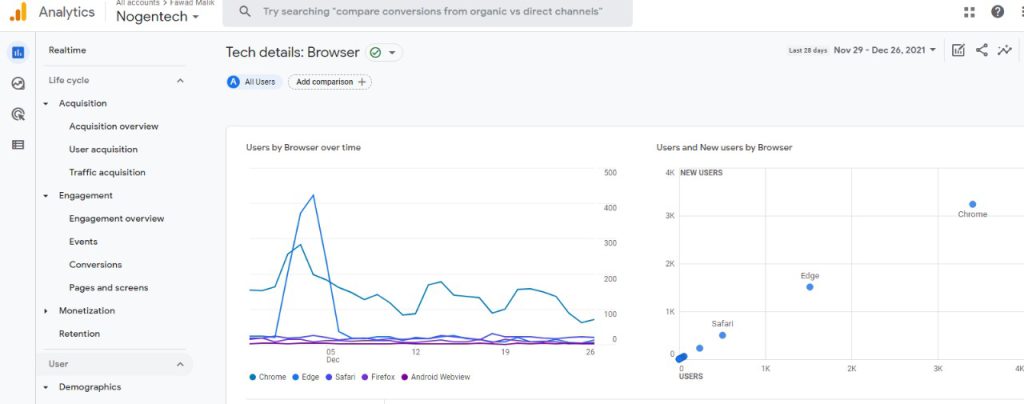Open Engagement overview
Viewport: 1024px width, 404px height.
tap(116, 219)
